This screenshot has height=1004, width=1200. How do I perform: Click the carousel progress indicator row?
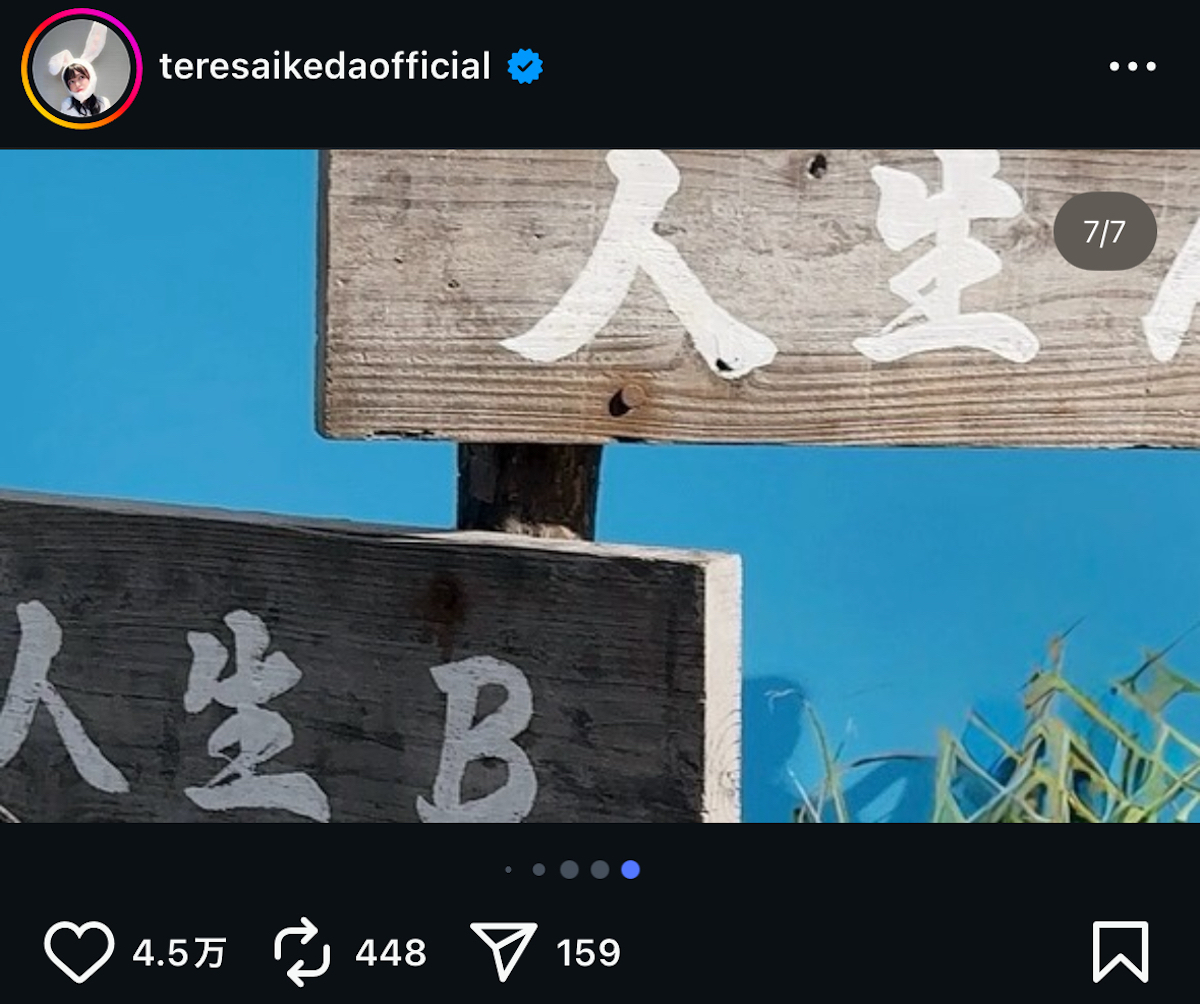point(567,870)
